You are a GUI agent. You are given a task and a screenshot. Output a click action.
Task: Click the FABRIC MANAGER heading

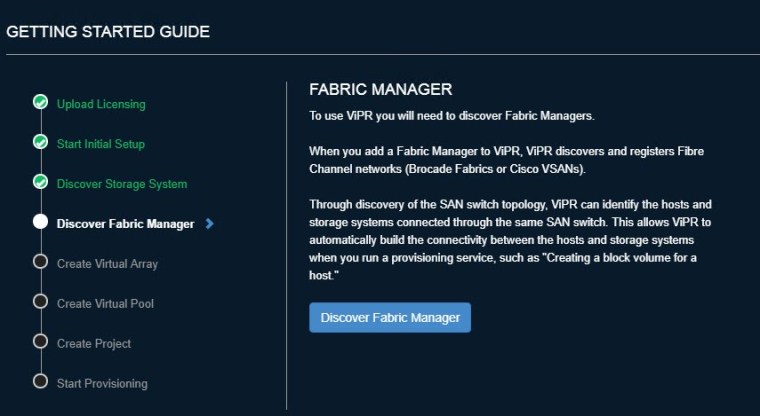(380, 89)
